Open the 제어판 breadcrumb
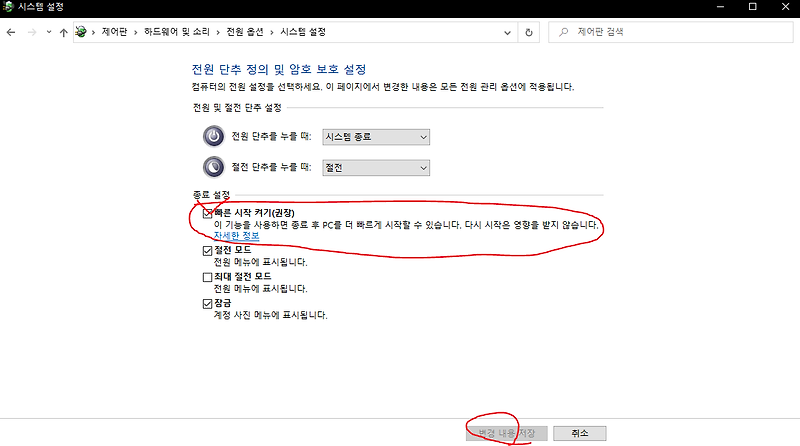The width and height of the screenshot is (800, 446). tap(114, 32)
